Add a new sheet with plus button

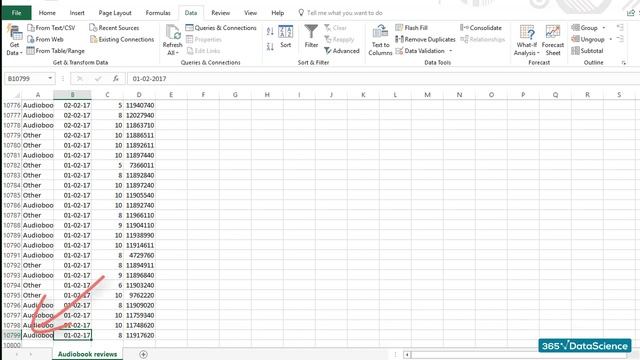point(143,354)
